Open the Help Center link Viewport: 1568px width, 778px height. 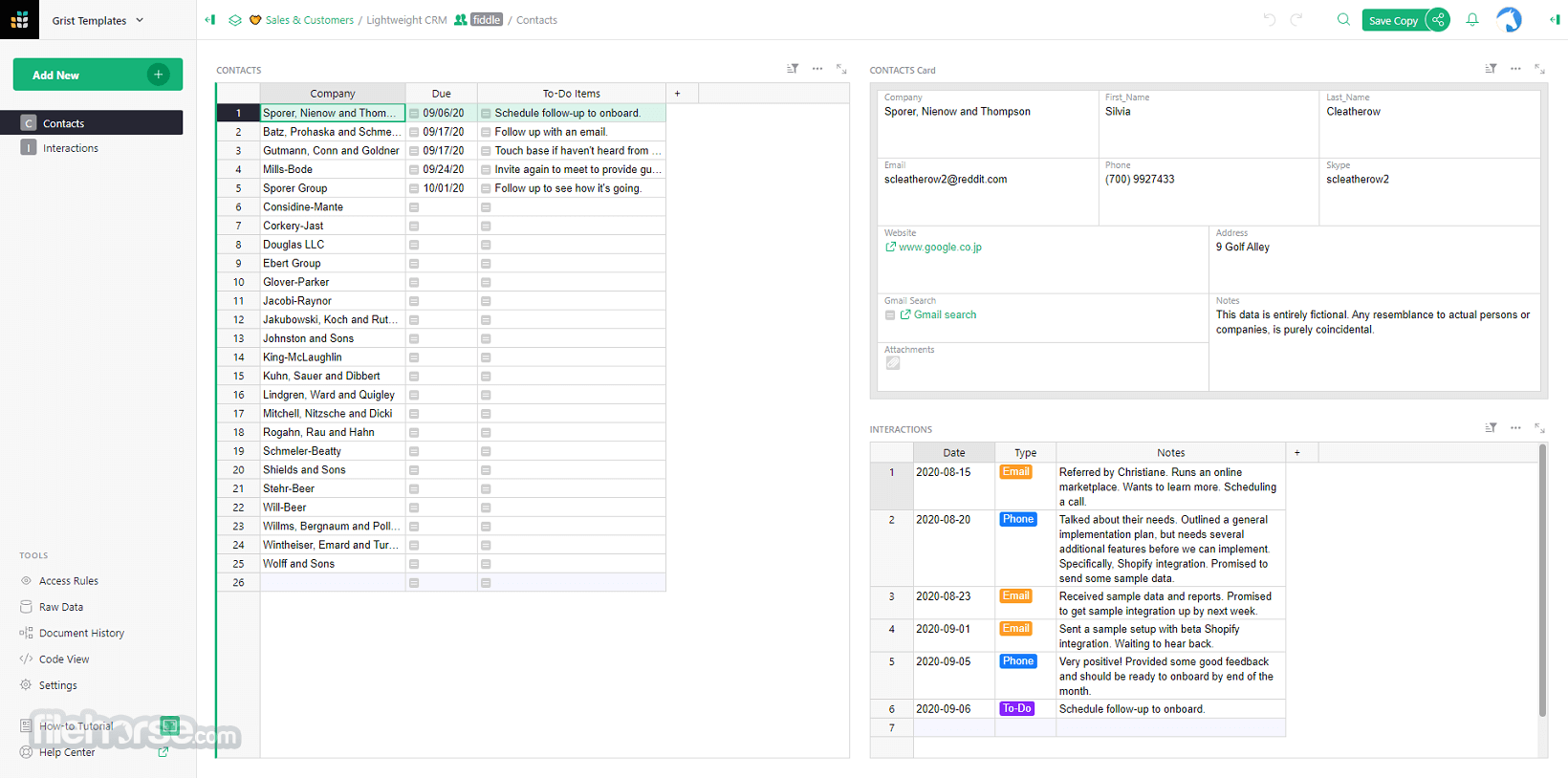(x=67, y=752)
